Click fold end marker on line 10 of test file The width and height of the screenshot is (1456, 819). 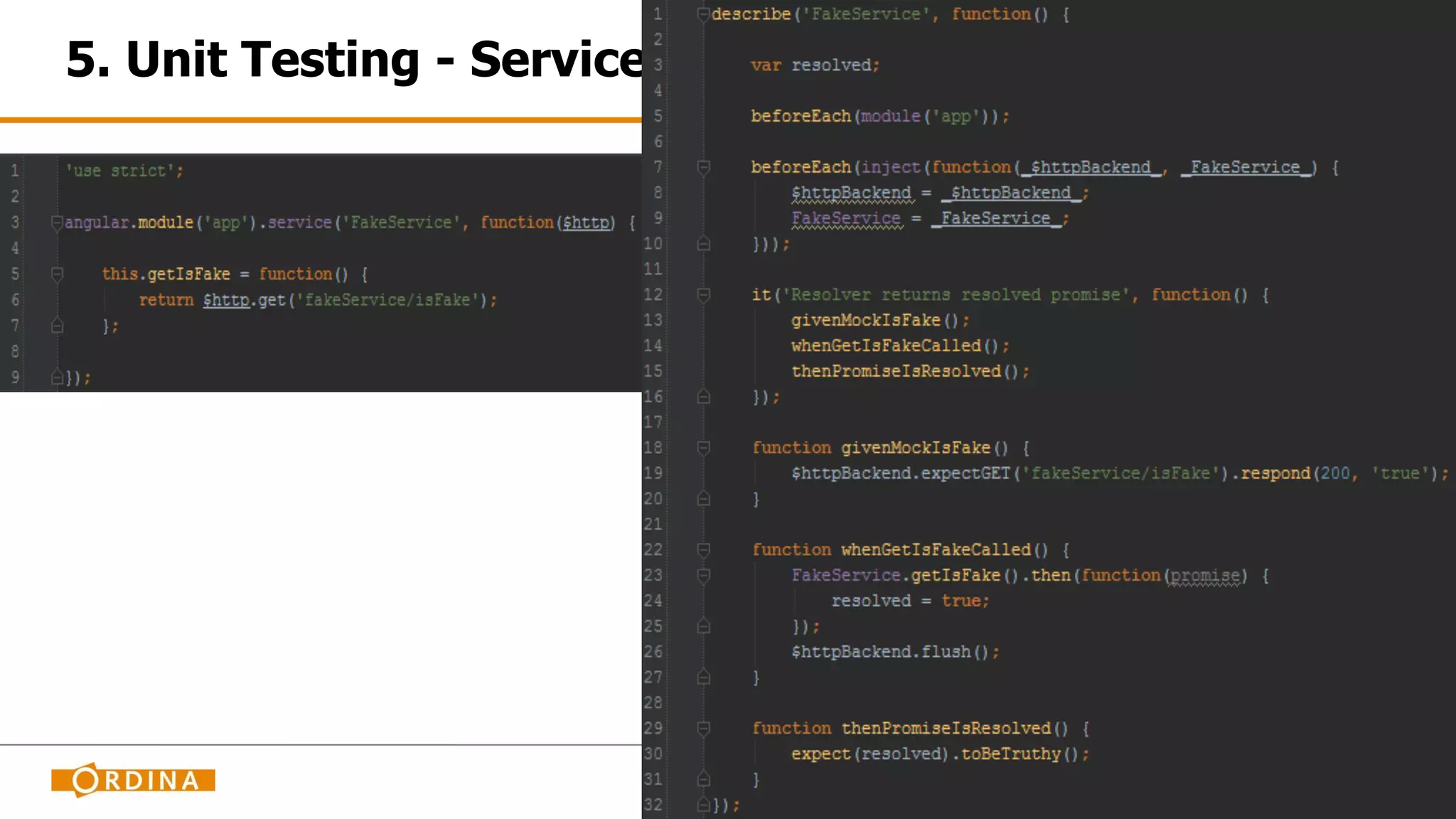[x=703, y=244]
